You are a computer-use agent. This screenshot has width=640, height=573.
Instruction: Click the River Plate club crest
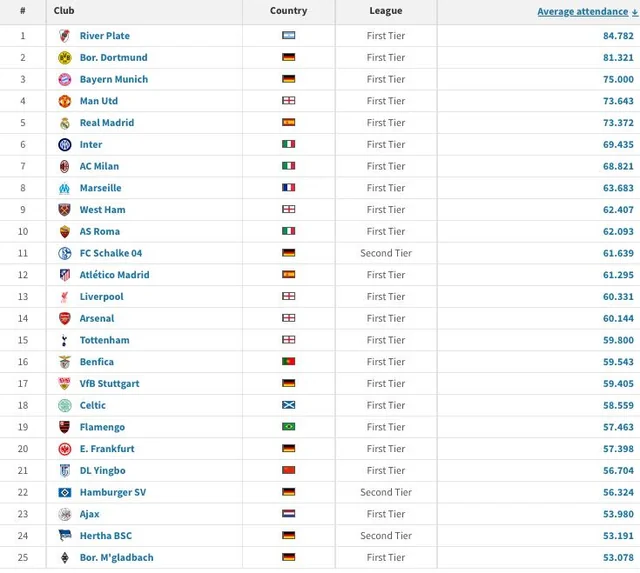pyautogui.click(x=65, y=36)
